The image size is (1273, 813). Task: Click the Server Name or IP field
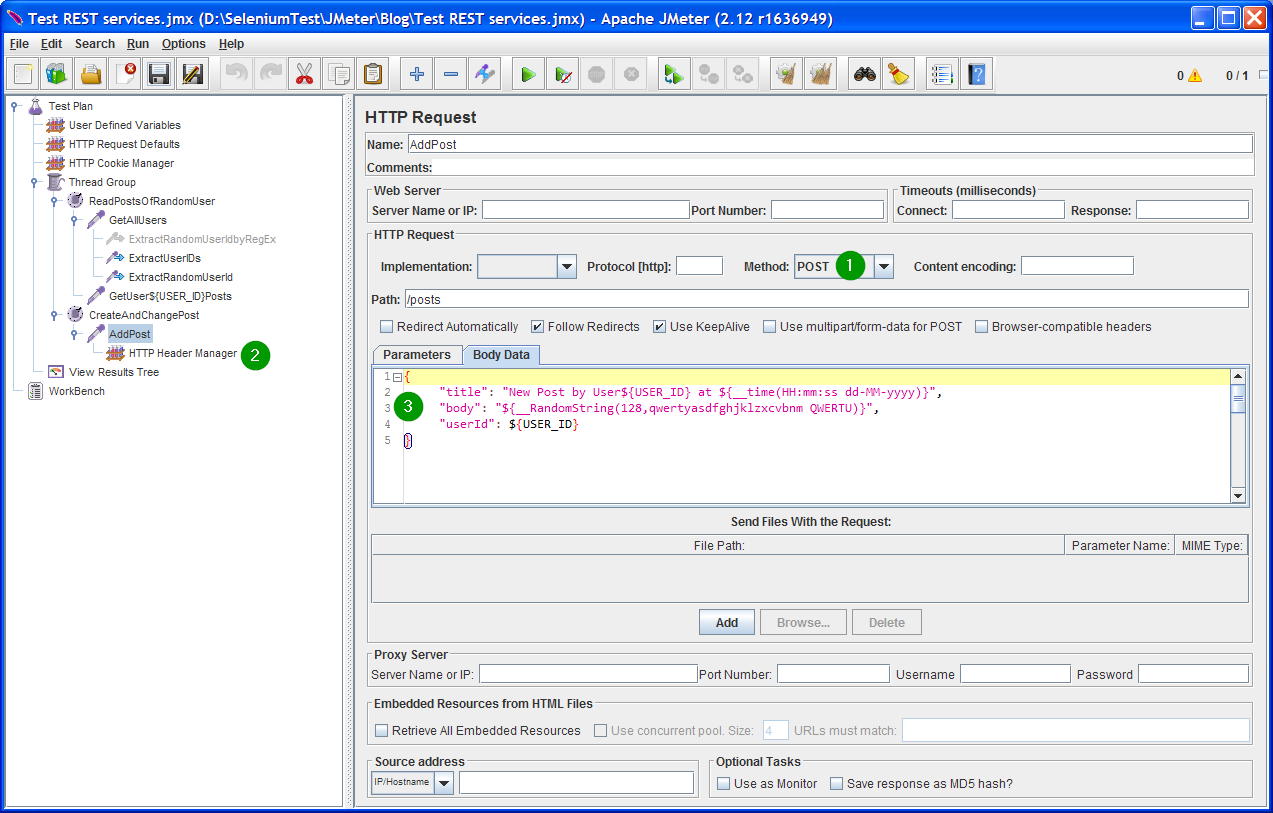(x=585, y=210)
